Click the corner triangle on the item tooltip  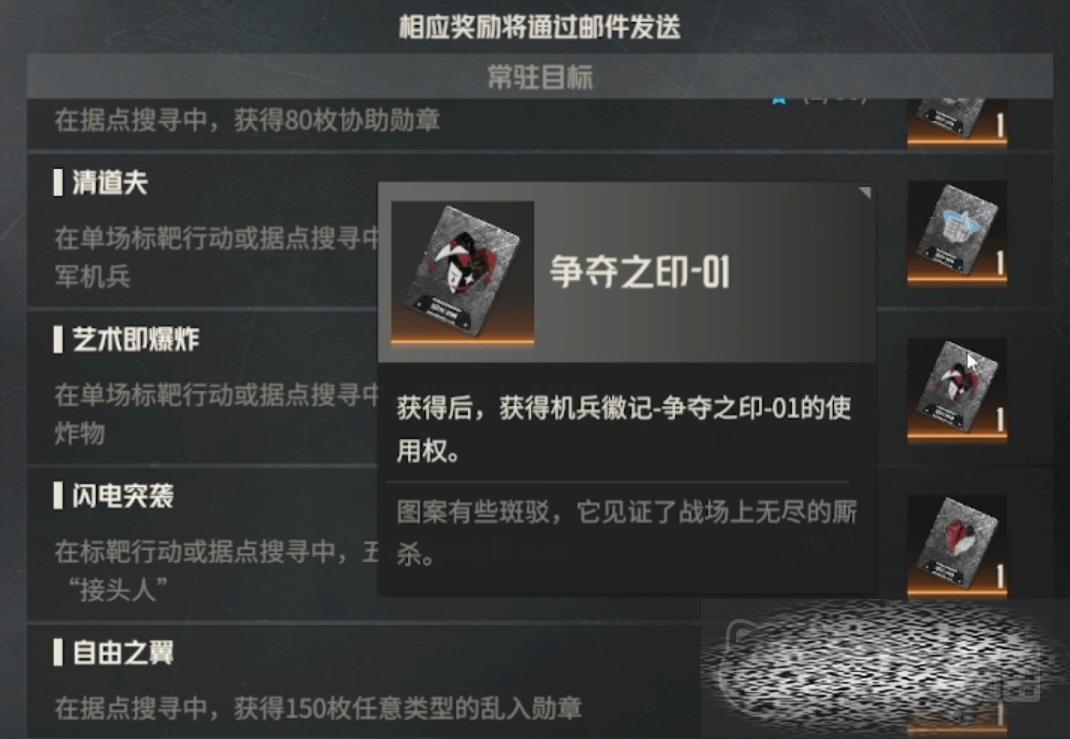point(865,192)
